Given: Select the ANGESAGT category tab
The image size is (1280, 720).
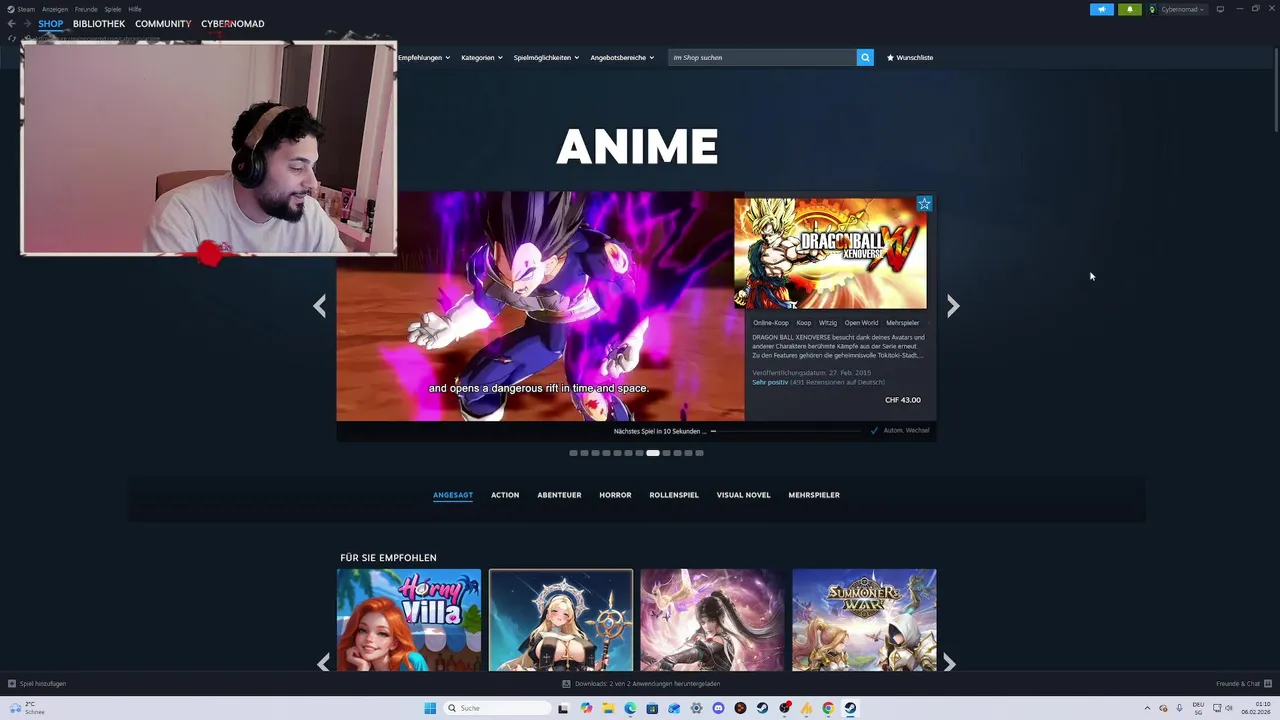Looking at the screenshot, I should [x=453, y=495].
